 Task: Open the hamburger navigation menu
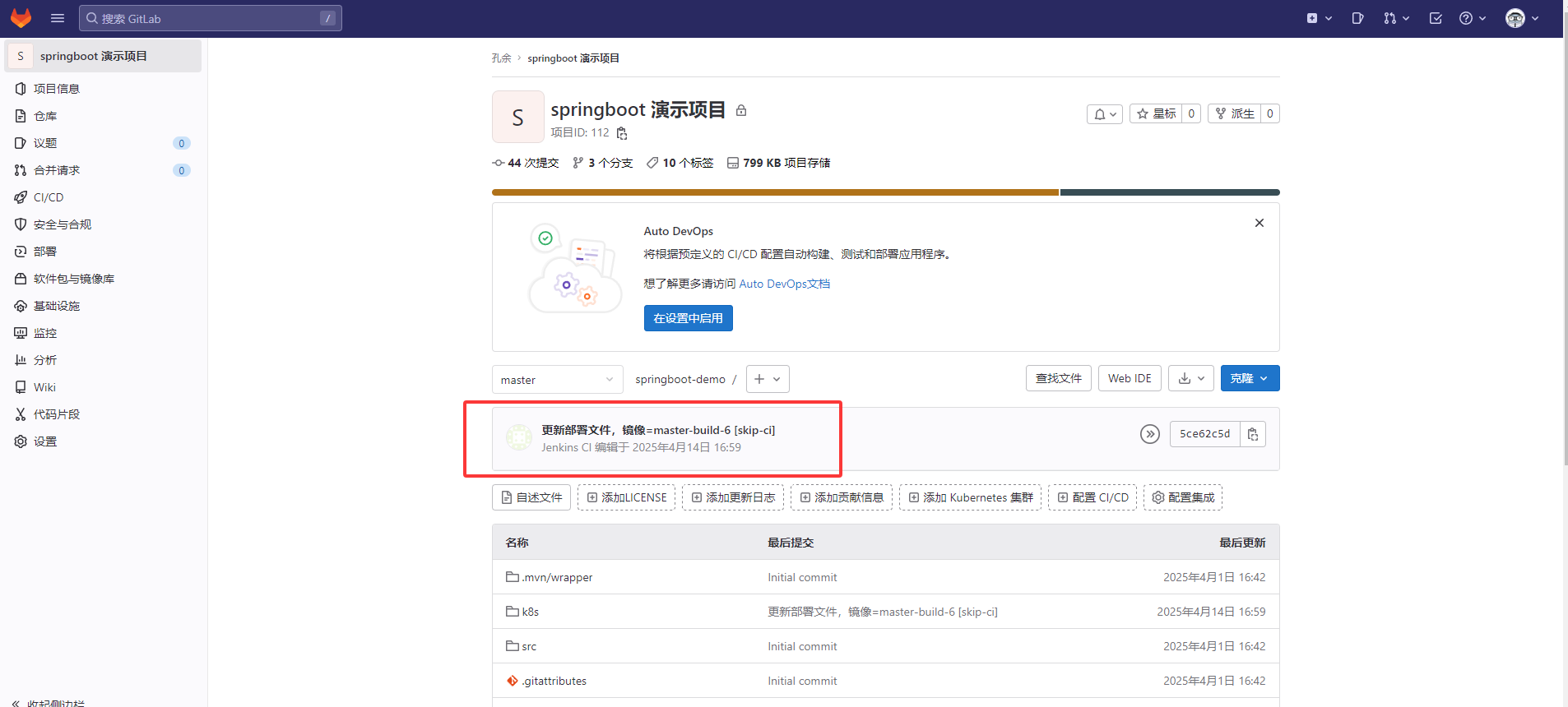(x=58, y=18)
